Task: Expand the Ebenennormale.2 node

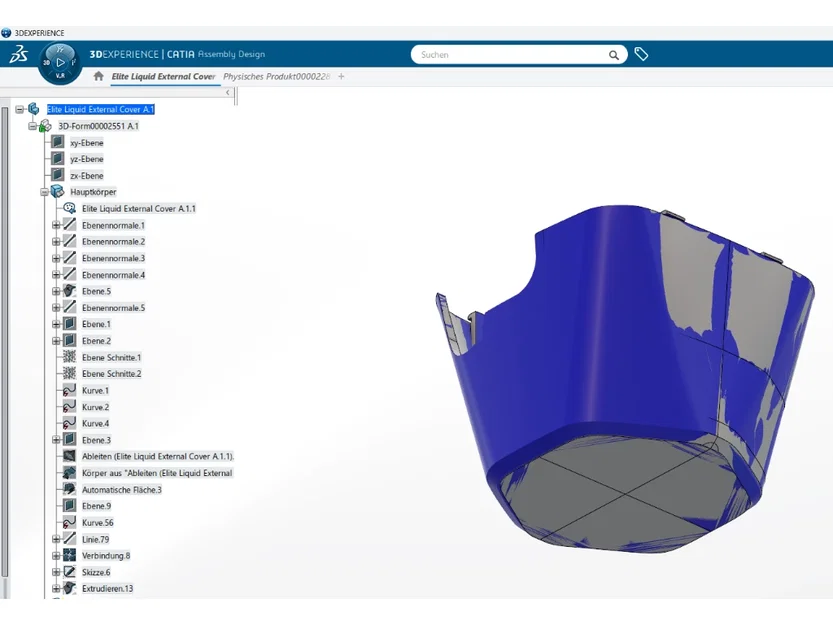Action: click(56, 242)
